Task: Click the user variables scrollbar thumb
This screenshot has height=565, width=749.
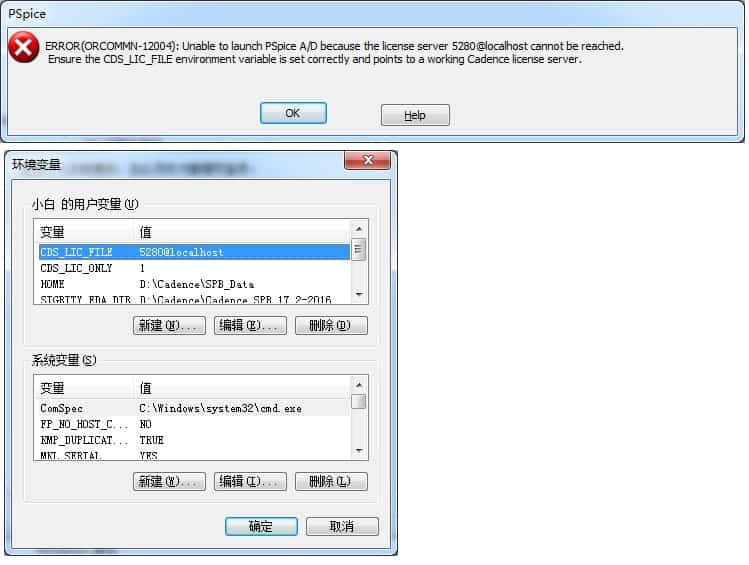Action: 359,250
